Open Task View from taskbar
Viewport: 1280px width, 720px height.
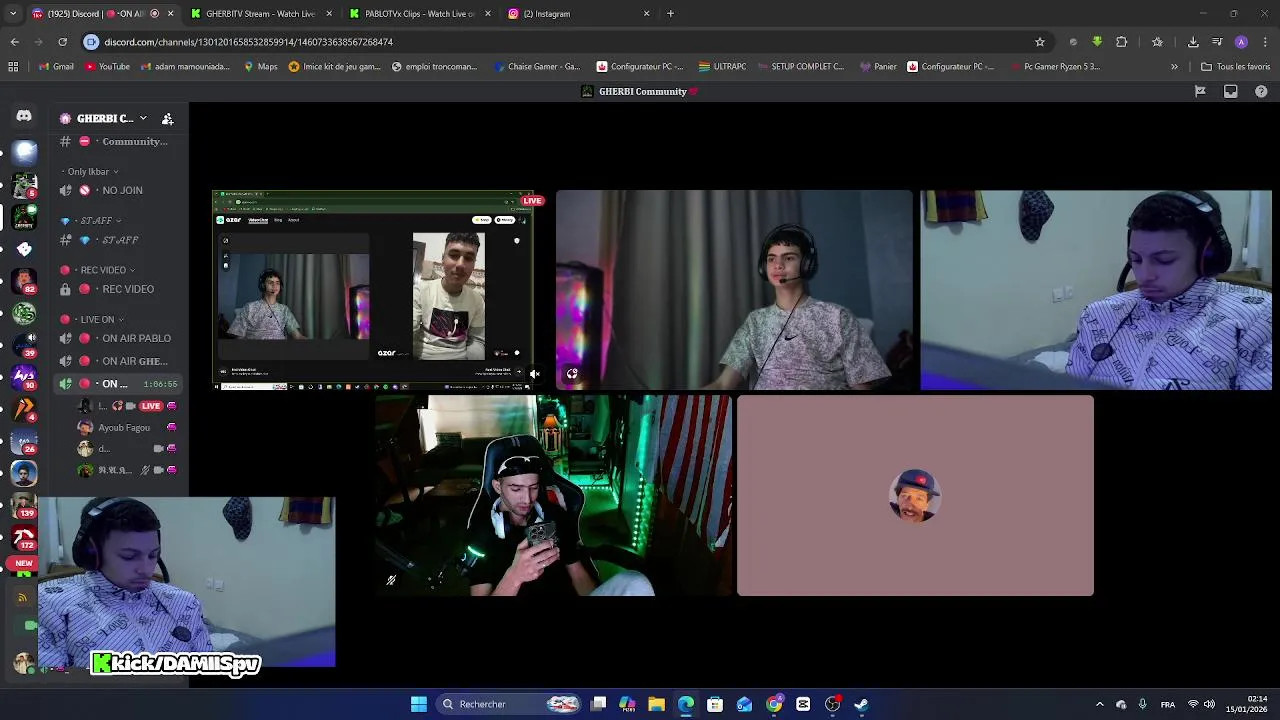coord(598,704)
